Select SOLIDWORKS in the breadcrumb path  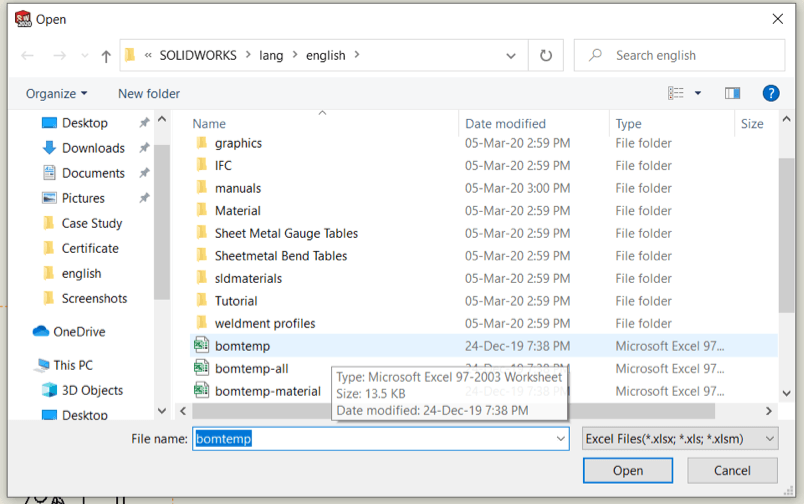click(198, 55)
